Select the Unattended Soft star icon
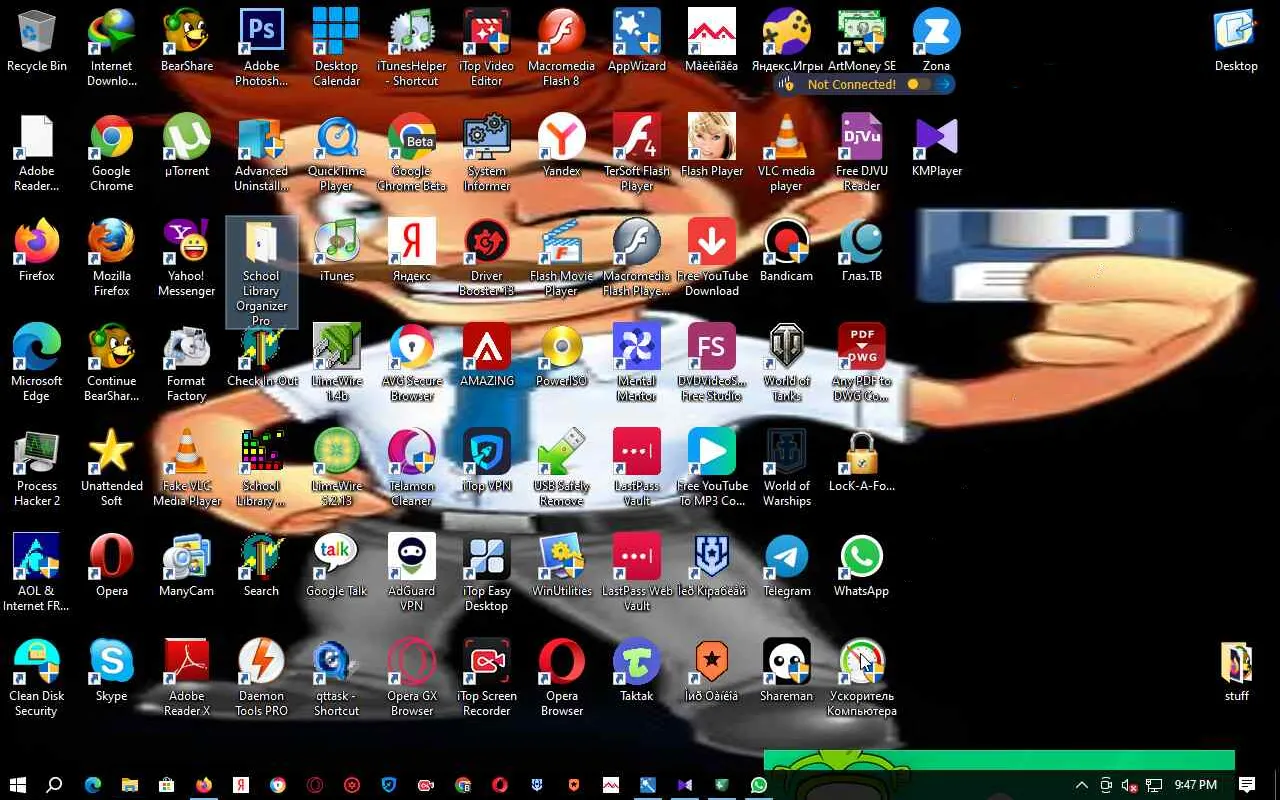The height and width of the screenshot is (800, 1280). (111, 468)
